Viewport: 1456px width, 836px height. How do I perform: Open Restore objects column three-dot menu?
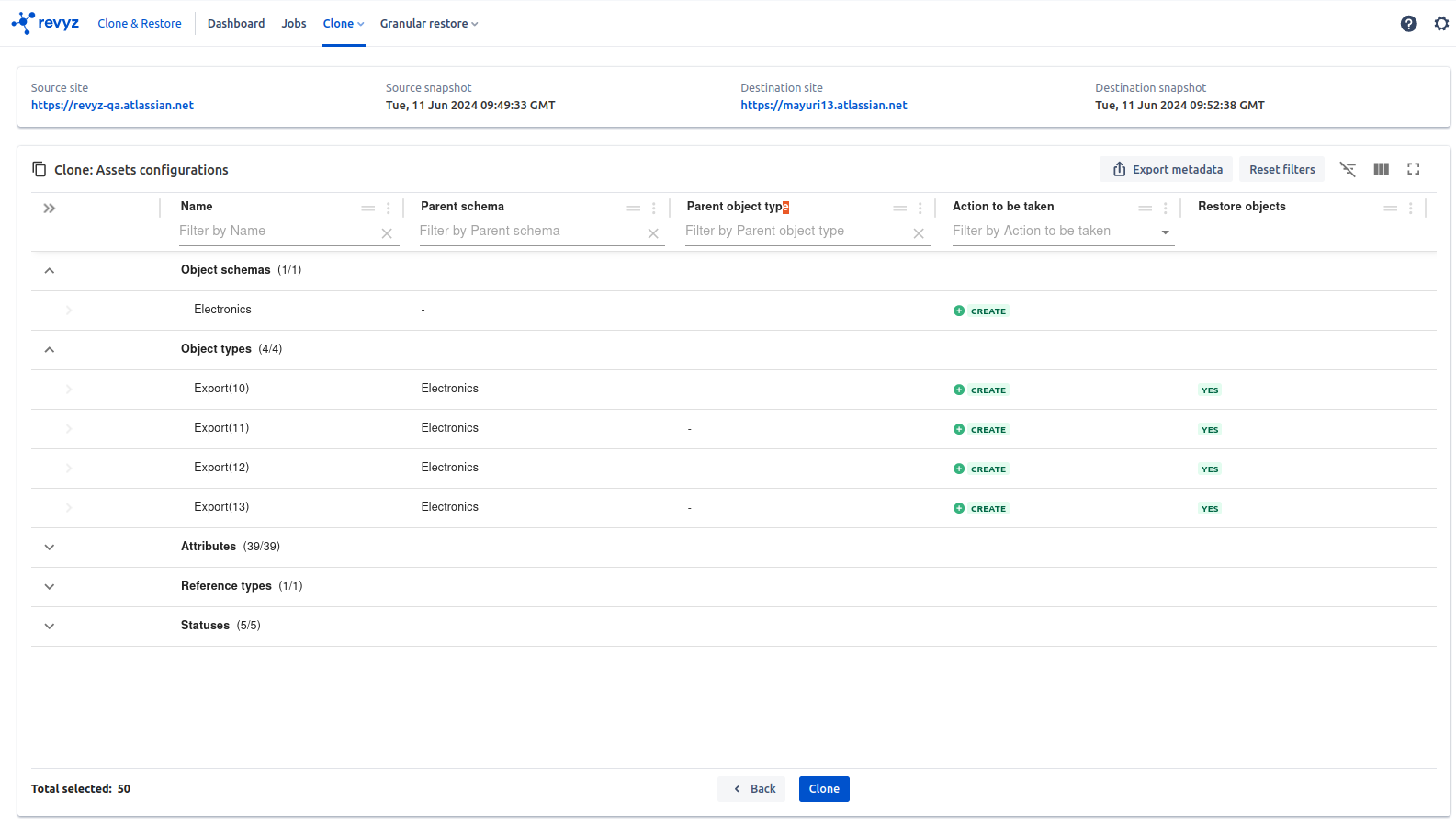point(1411,209)
